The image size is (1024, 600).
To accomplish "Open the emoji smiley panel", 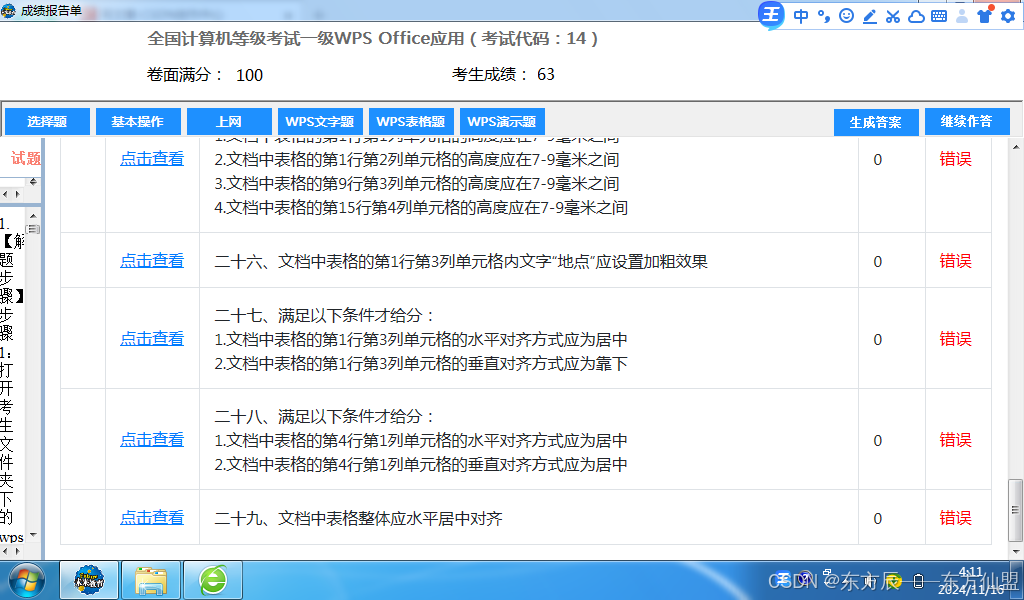I will pyautogui.click(x=846, y=16).
